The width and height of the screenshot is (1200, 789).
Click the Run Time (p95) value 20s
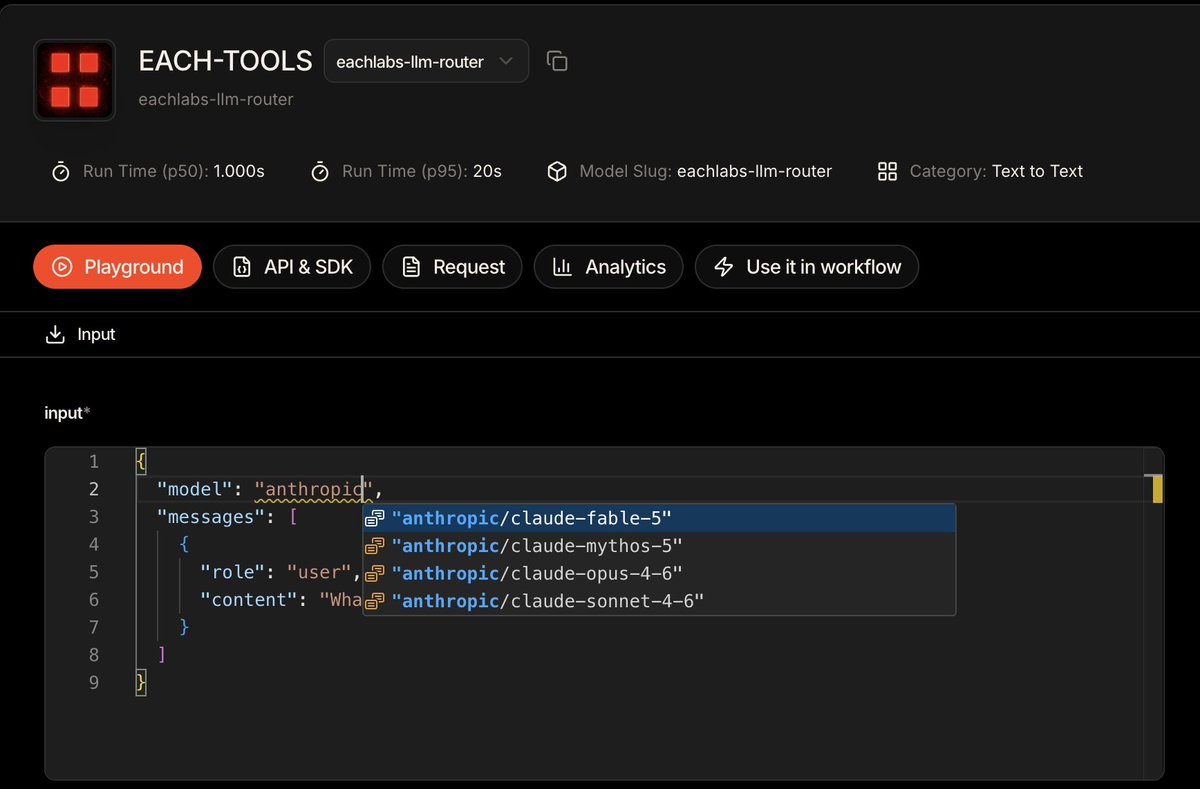pyautogui.click(x=487, y=171)
